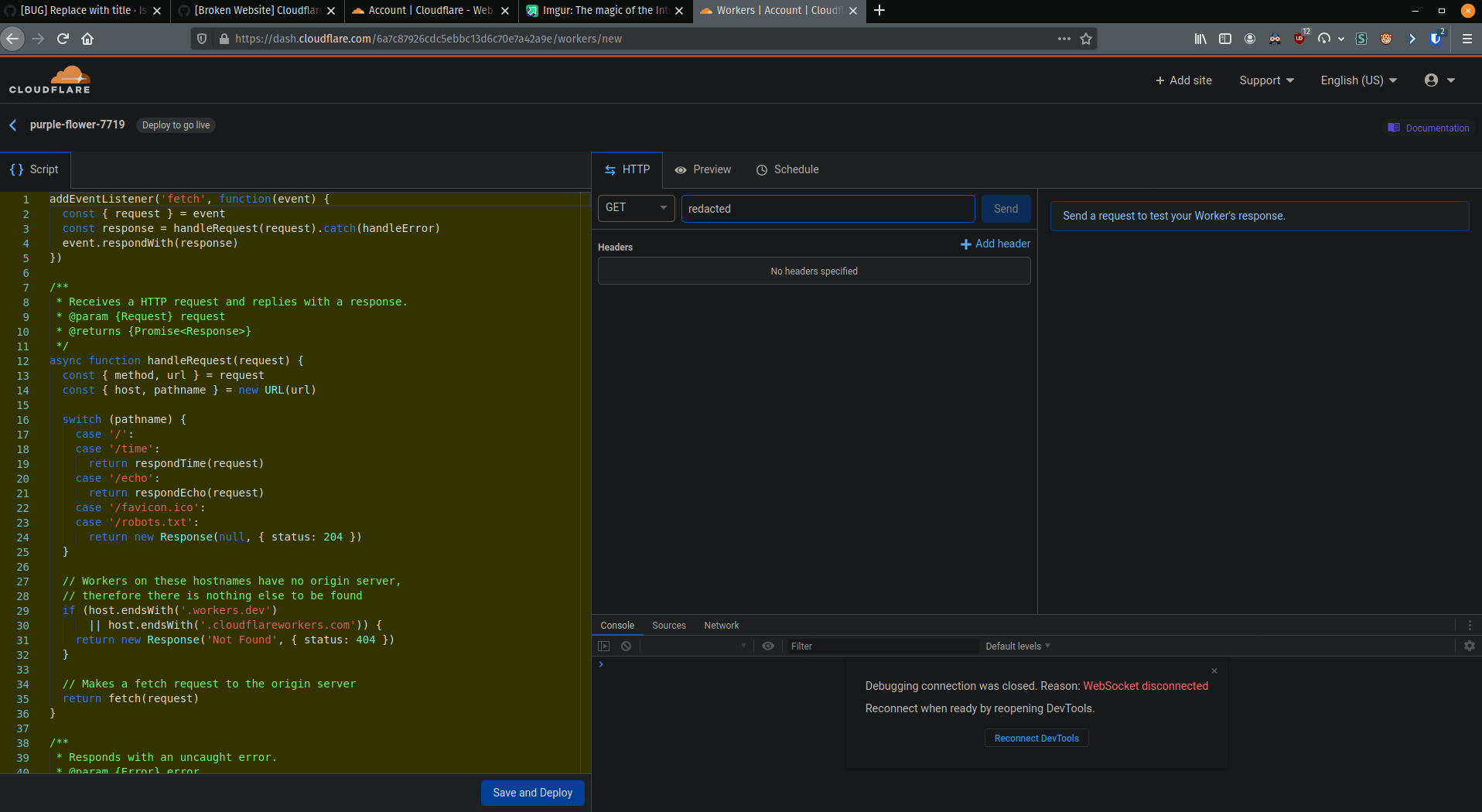This screenshot has height=812, width=1482.
Task: Open the GET method dropdown
Action: click(x=637, y=208)
